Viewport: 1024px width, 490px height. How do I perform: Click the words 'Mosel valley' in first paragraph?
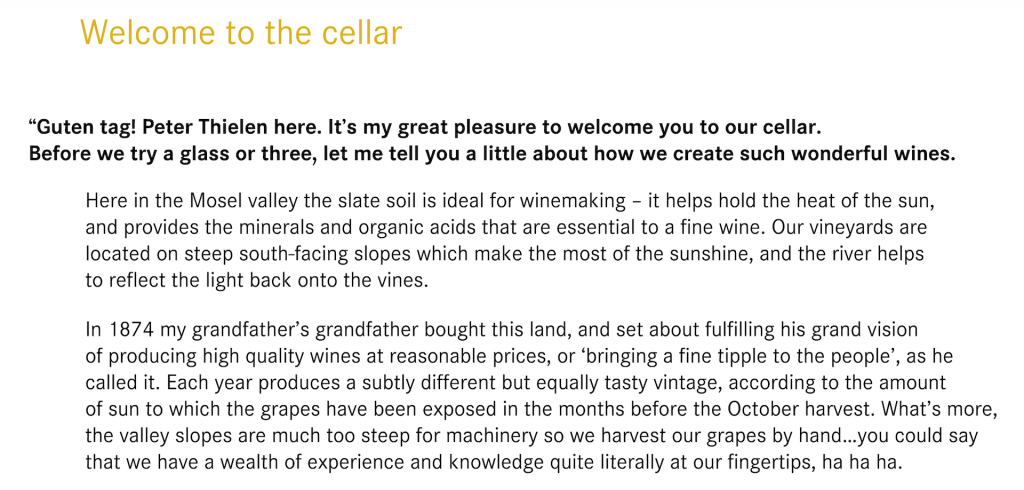tap(245, 201)
